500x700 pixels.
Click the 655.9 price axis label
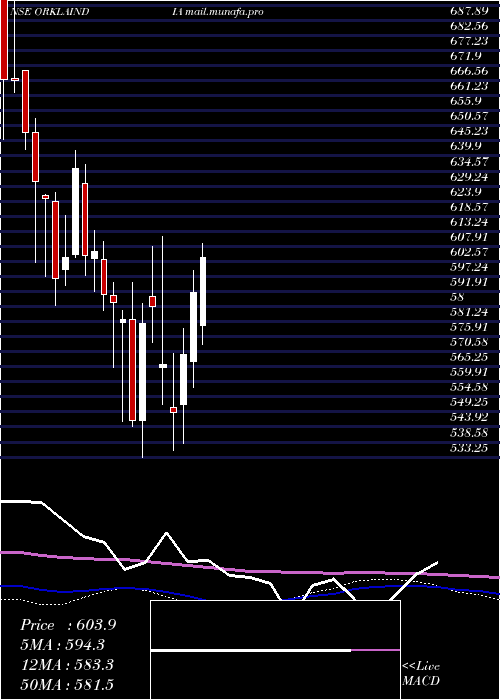coord(466,101)
